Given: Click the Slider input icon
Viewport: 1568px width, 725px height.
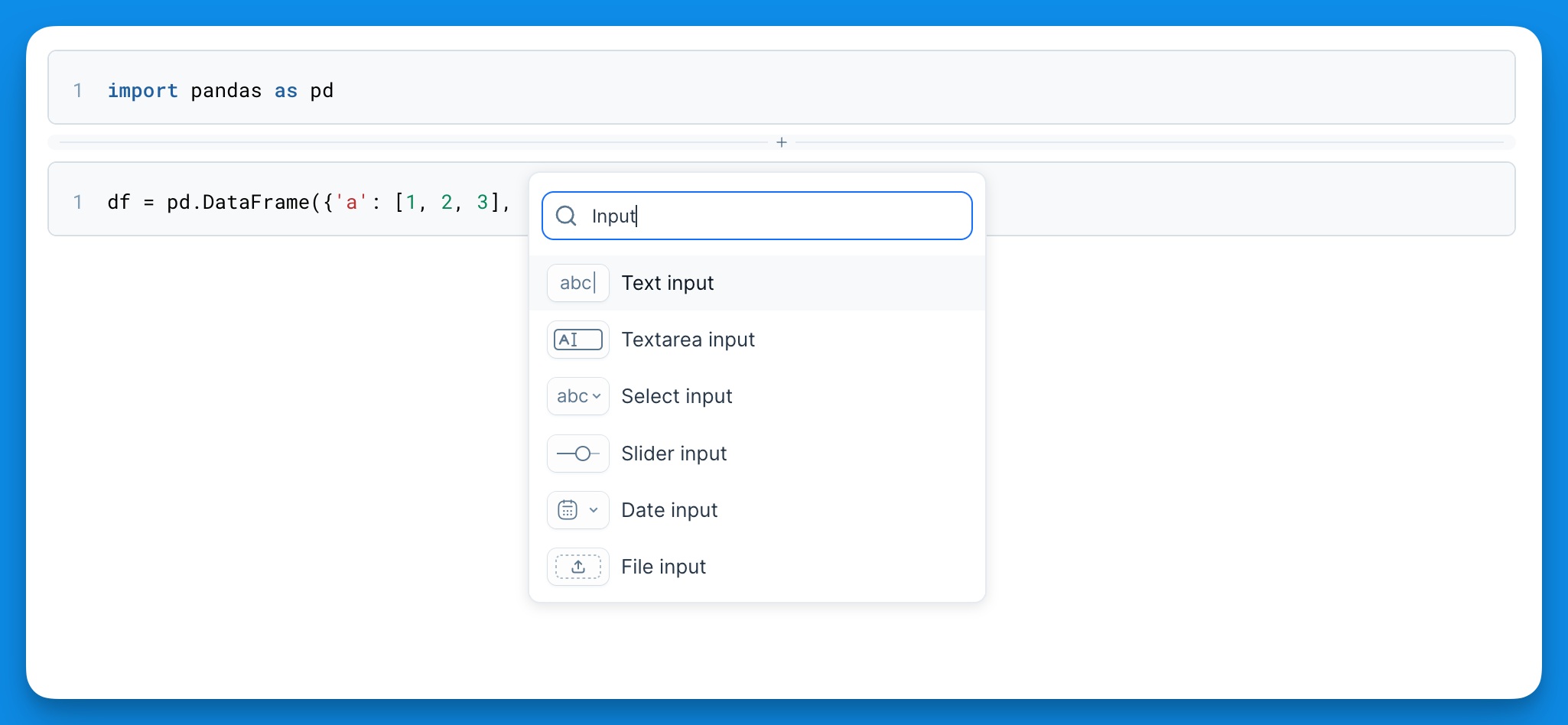Looking at the screenshot, I should point(578,454).
